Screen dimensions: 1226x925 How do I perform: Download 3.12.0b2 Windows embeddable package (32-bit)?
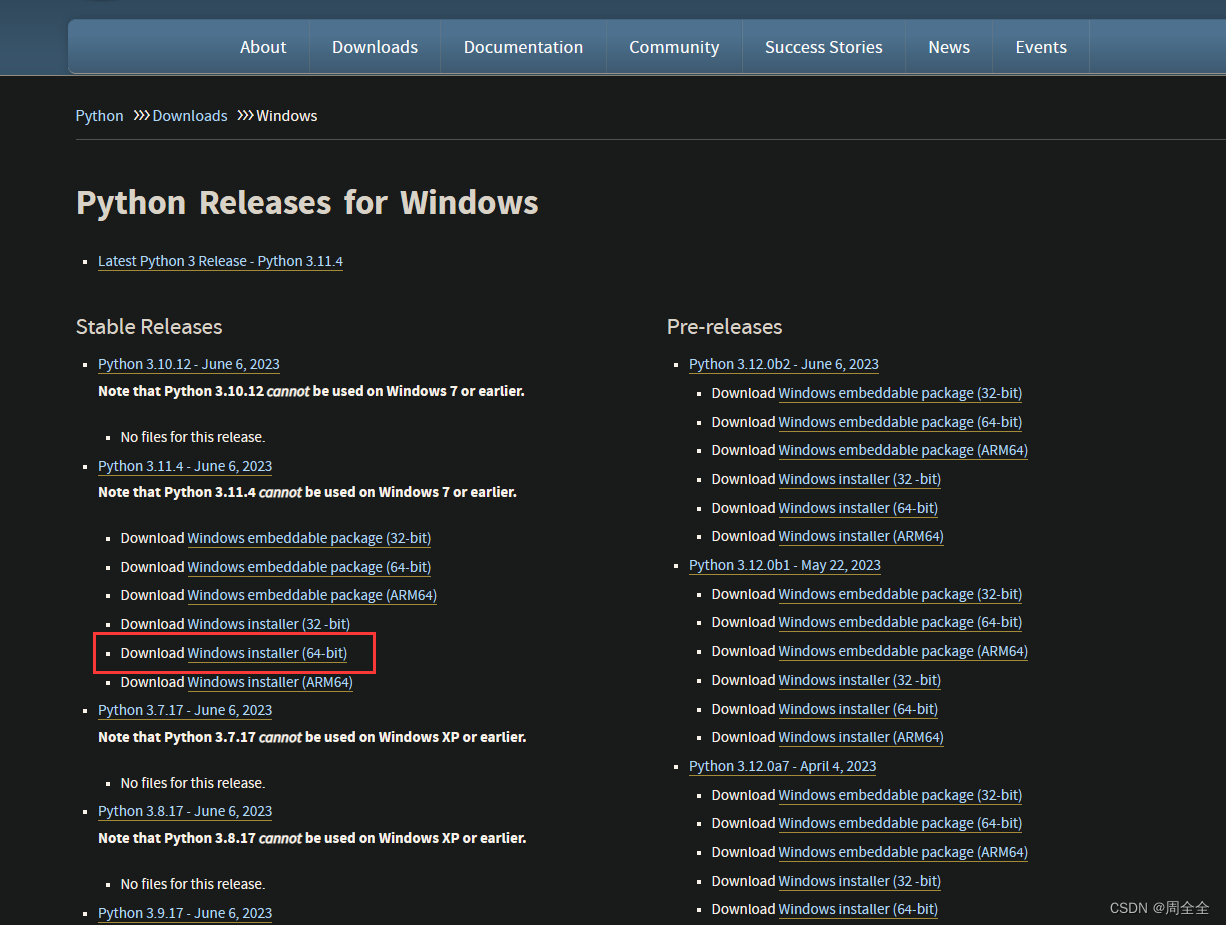[900, 393]
